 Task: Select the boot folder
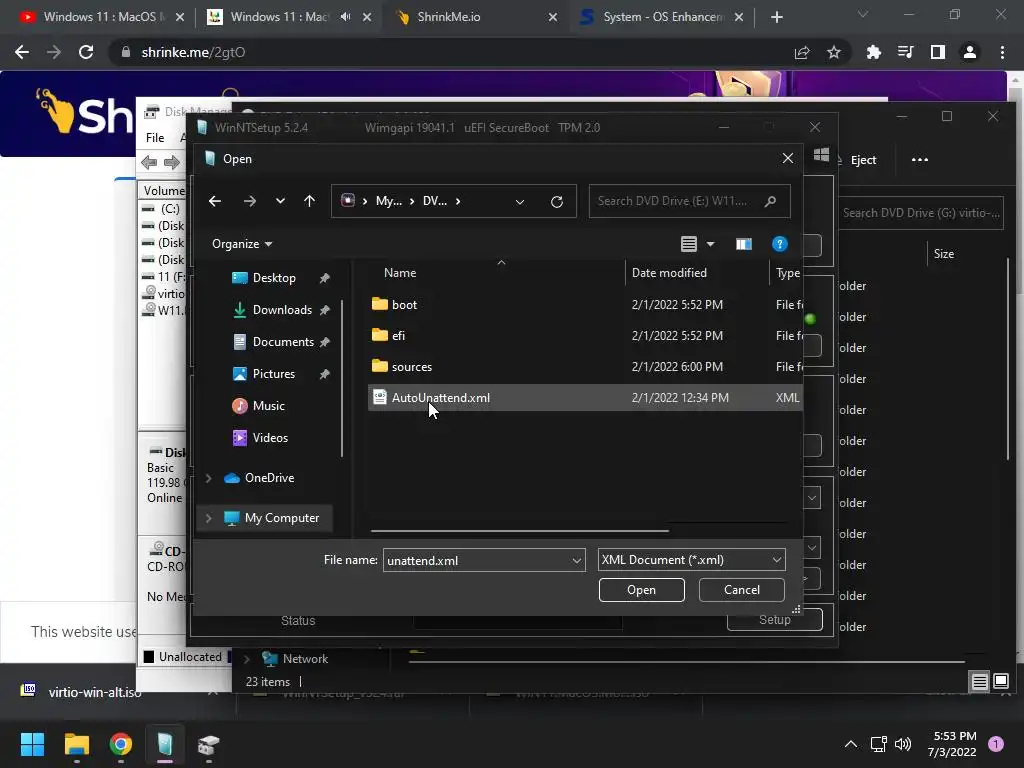coord(404,304)
